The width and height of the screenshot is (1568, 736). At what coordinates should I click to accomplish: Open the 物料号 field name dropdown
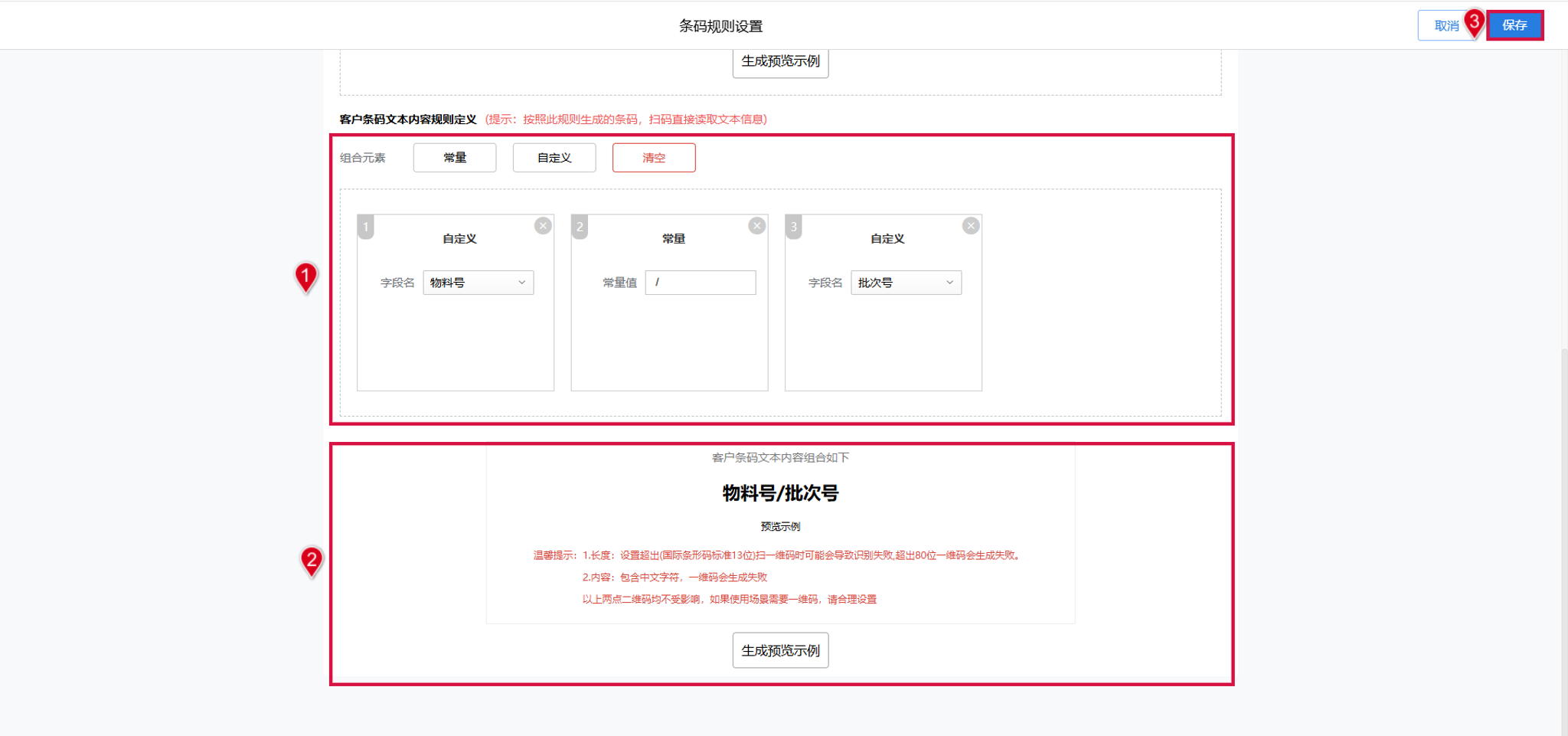[479, 283]
